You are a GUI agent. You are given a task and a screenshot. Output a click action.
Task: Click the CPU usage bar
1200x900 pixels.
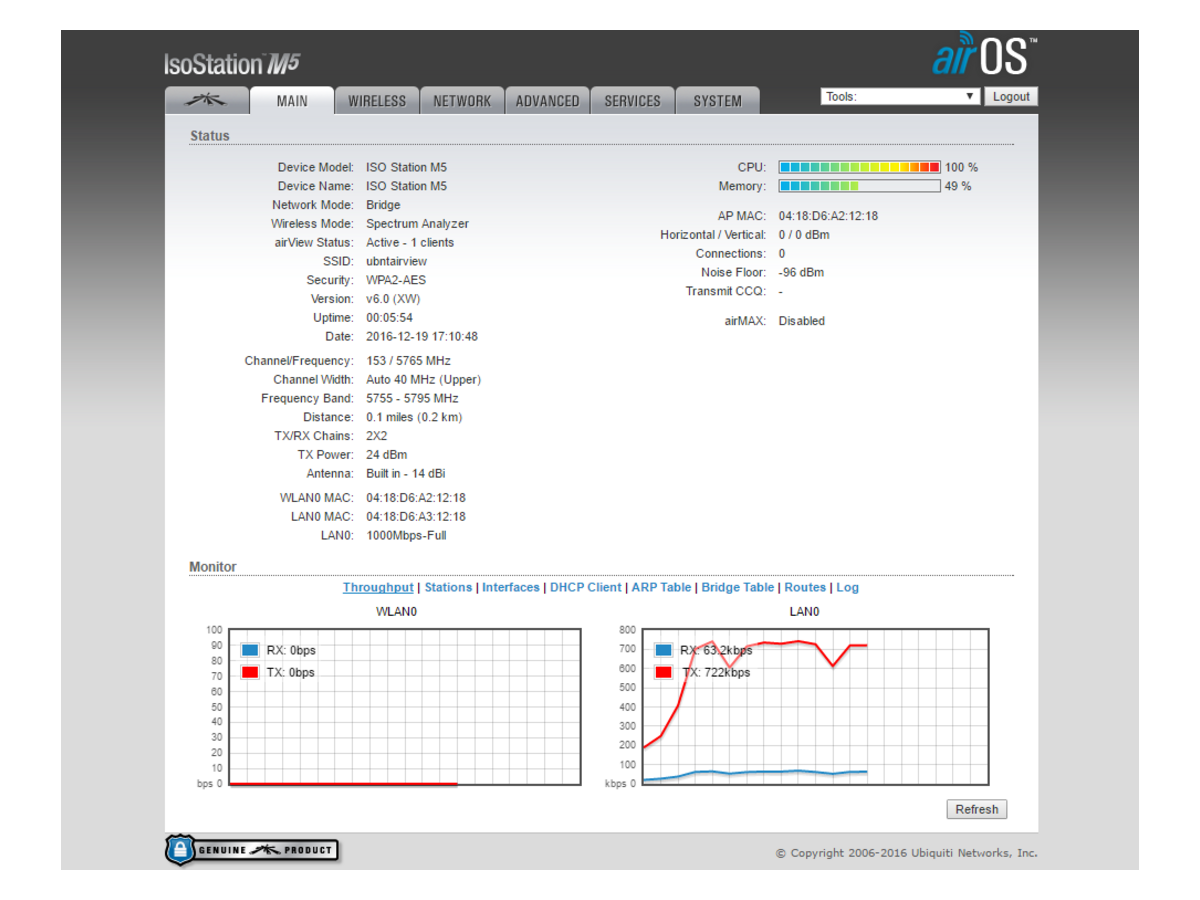[860, 167]
